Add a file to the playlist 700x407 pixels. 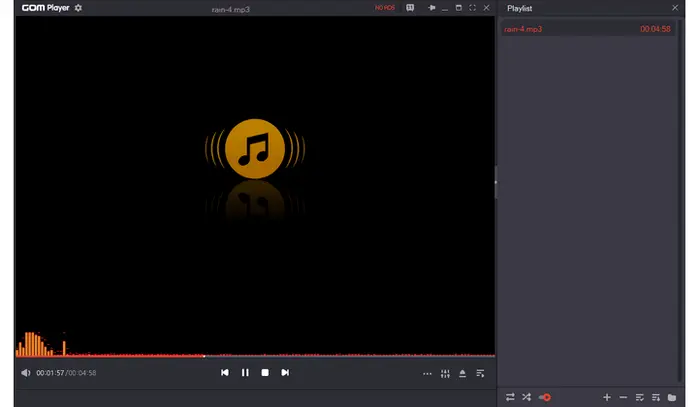(607, 397)
